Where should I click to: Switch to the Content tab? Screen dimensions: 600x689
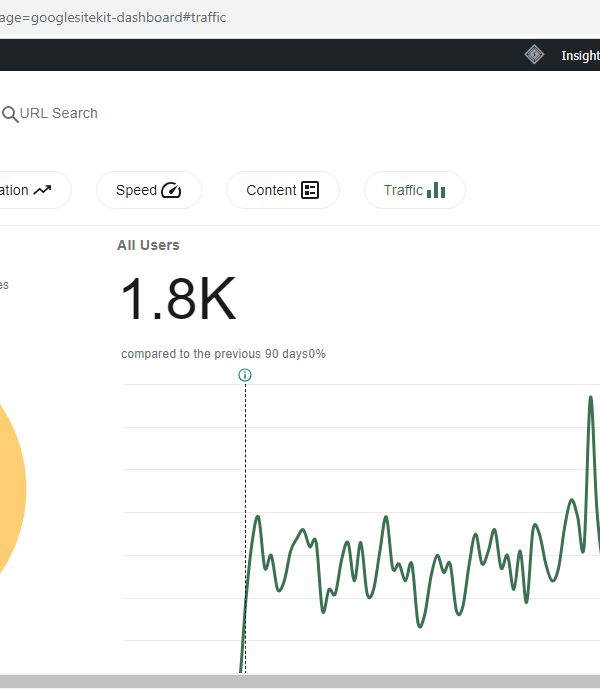pos(283,190)
